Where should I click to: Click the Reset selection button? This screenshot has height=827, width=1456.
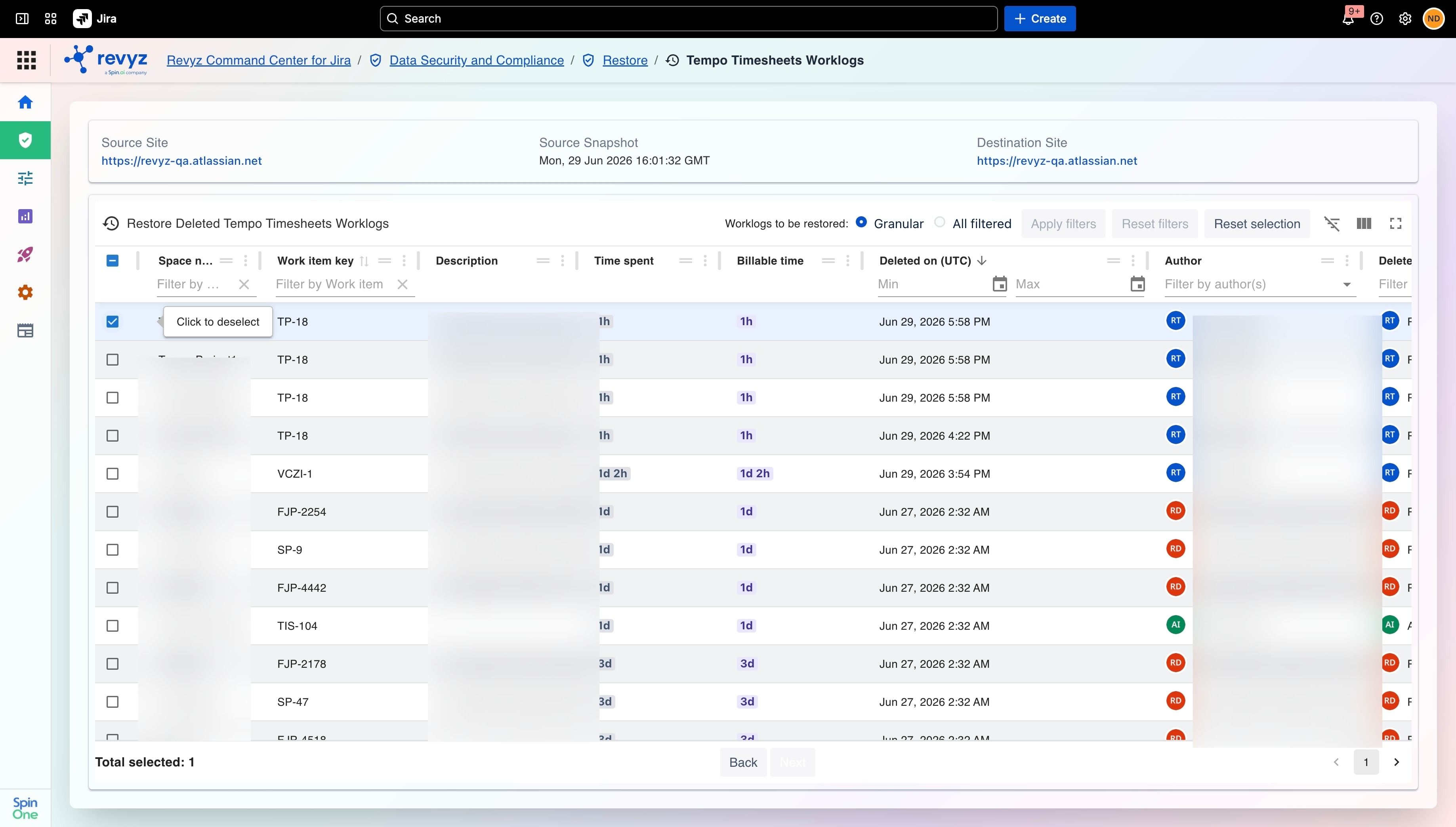[x=1257, y=224]
